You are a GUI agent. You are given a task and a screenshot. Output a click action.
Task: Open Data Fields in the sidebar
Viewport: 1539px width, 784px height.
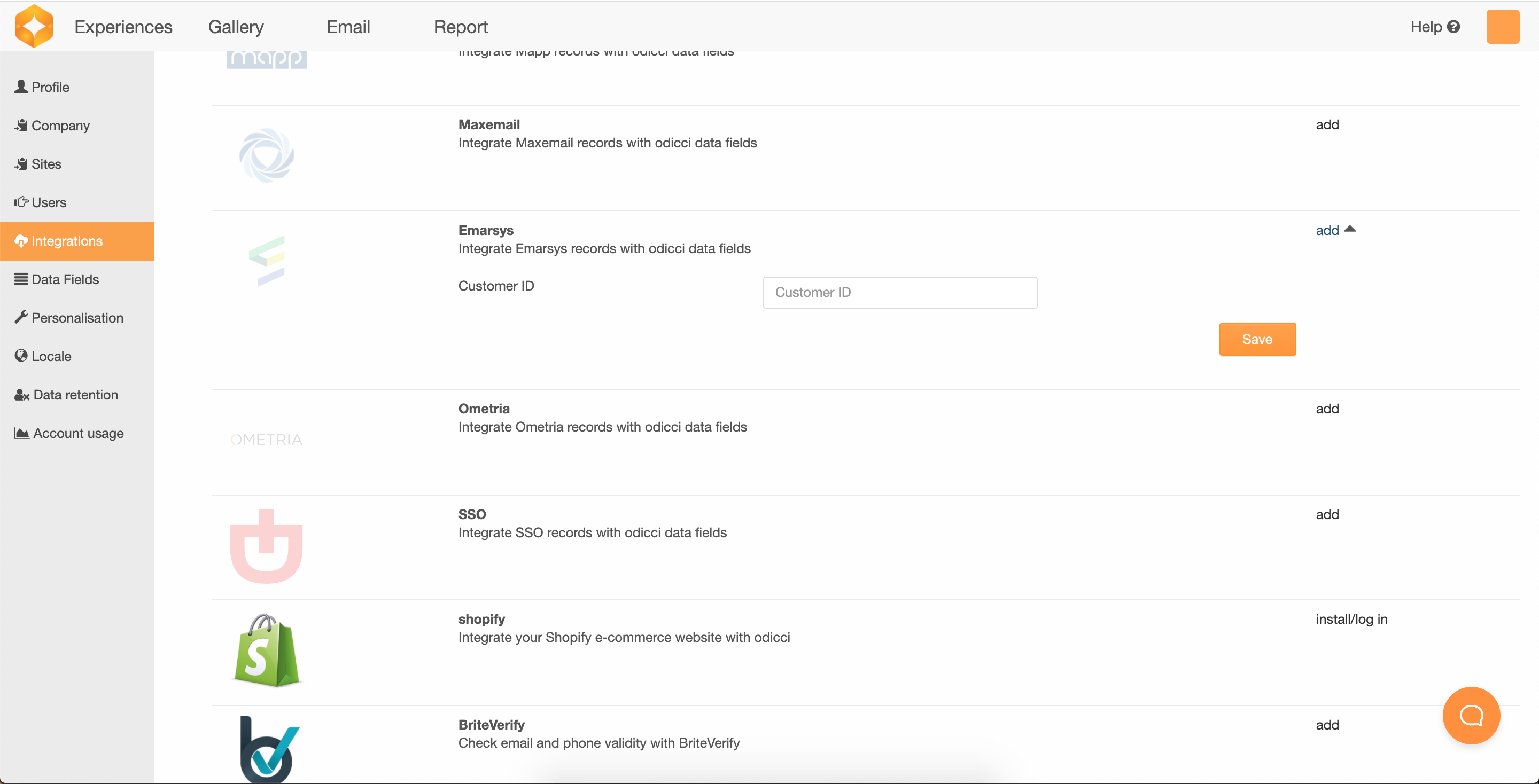[x=65, y=279]
